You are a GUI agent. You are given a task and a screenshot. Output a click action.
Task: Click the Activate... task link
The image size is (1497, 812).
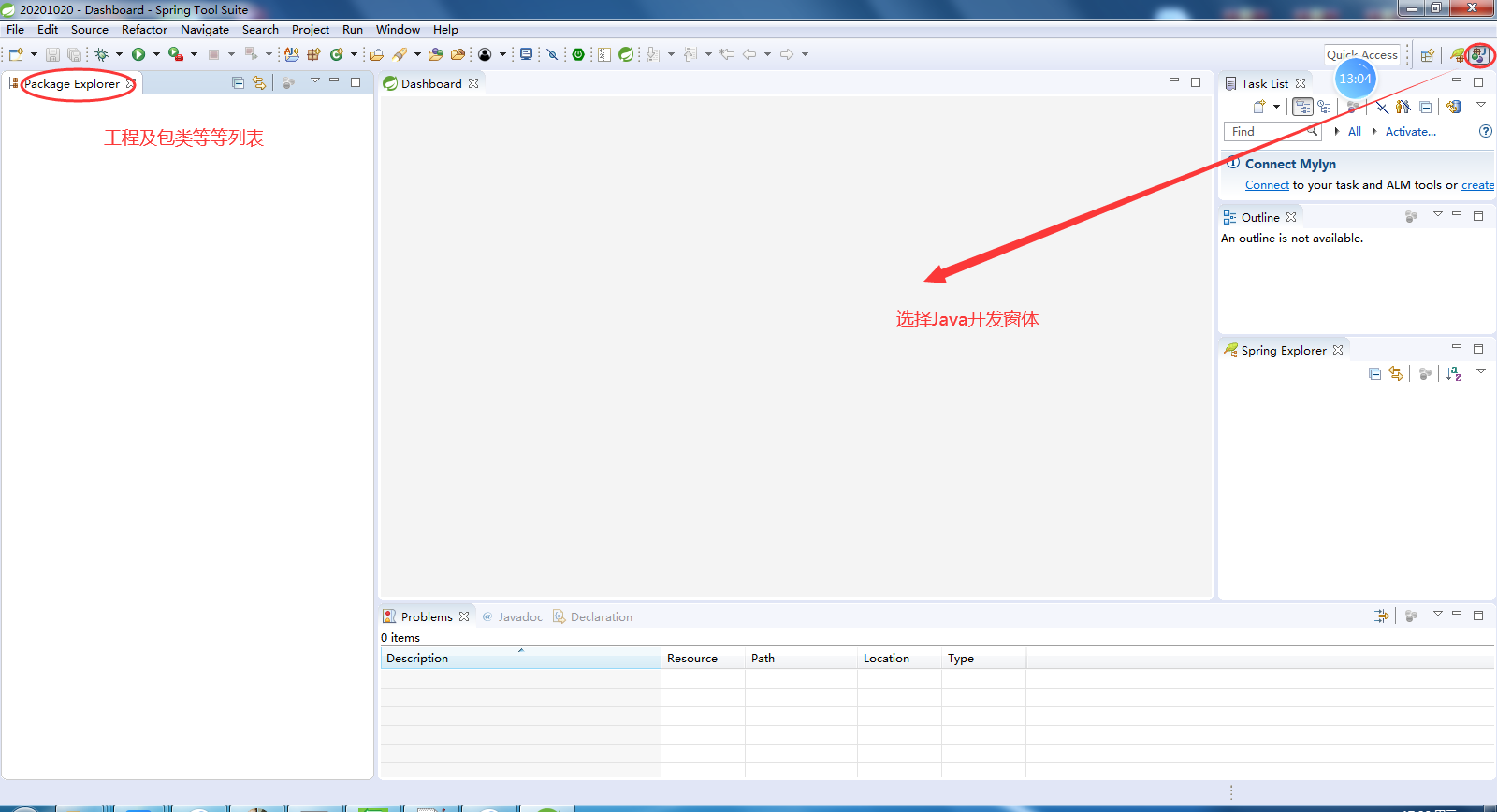[x=1411, y=132]
